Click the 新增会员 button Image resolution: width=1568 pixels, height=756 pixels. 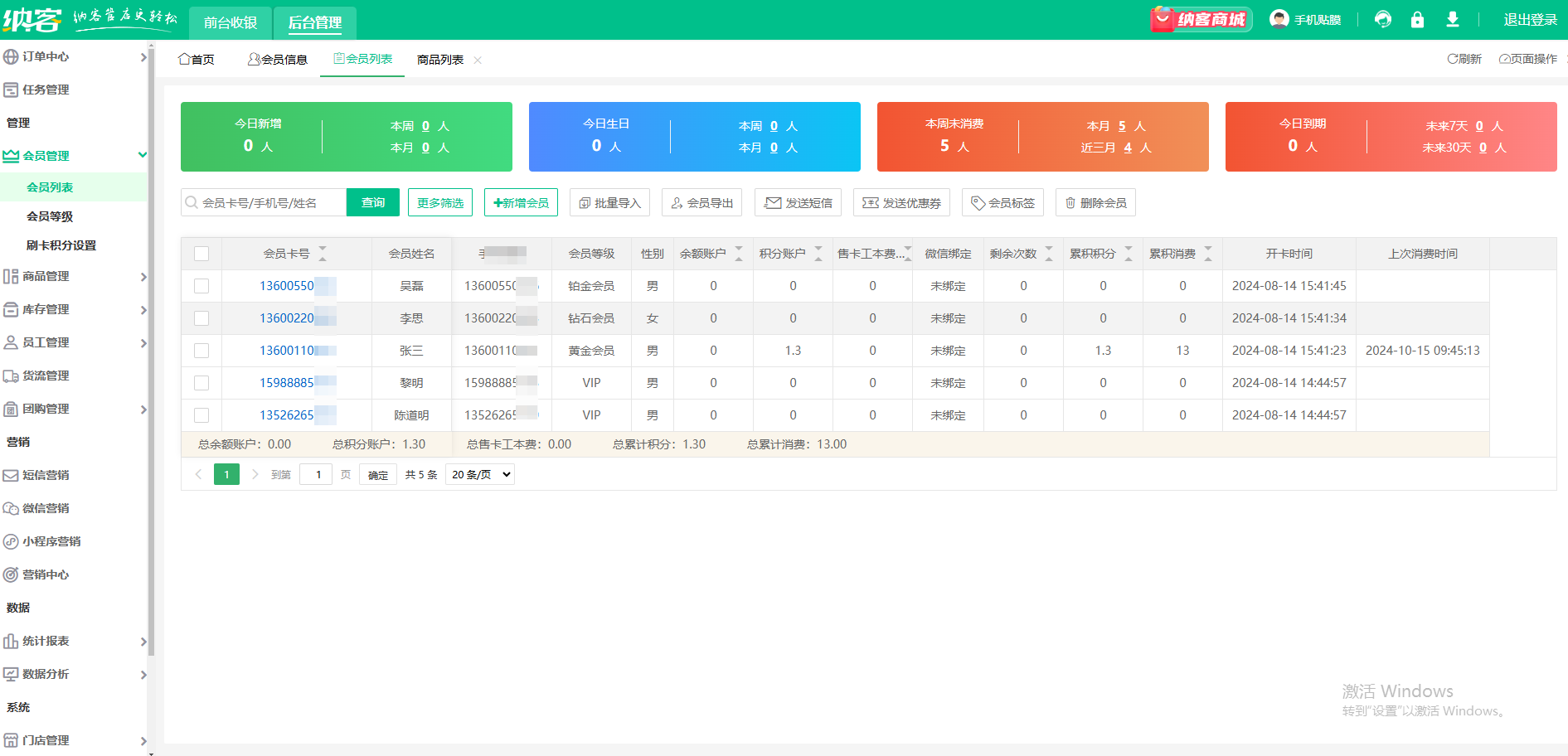(x=521, y=203)
